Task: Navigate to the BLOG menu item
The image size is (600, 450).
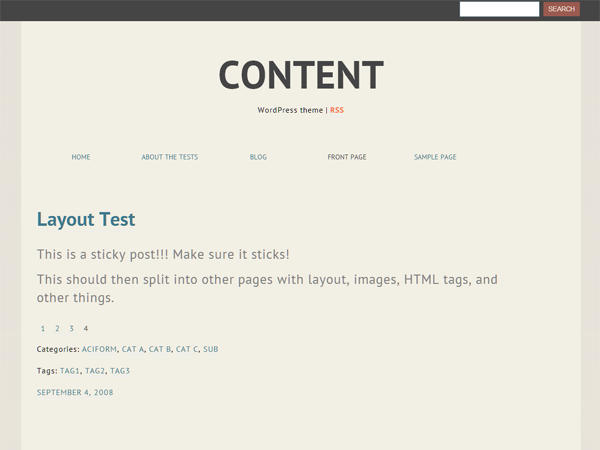Action: click(x=258, y=157)
